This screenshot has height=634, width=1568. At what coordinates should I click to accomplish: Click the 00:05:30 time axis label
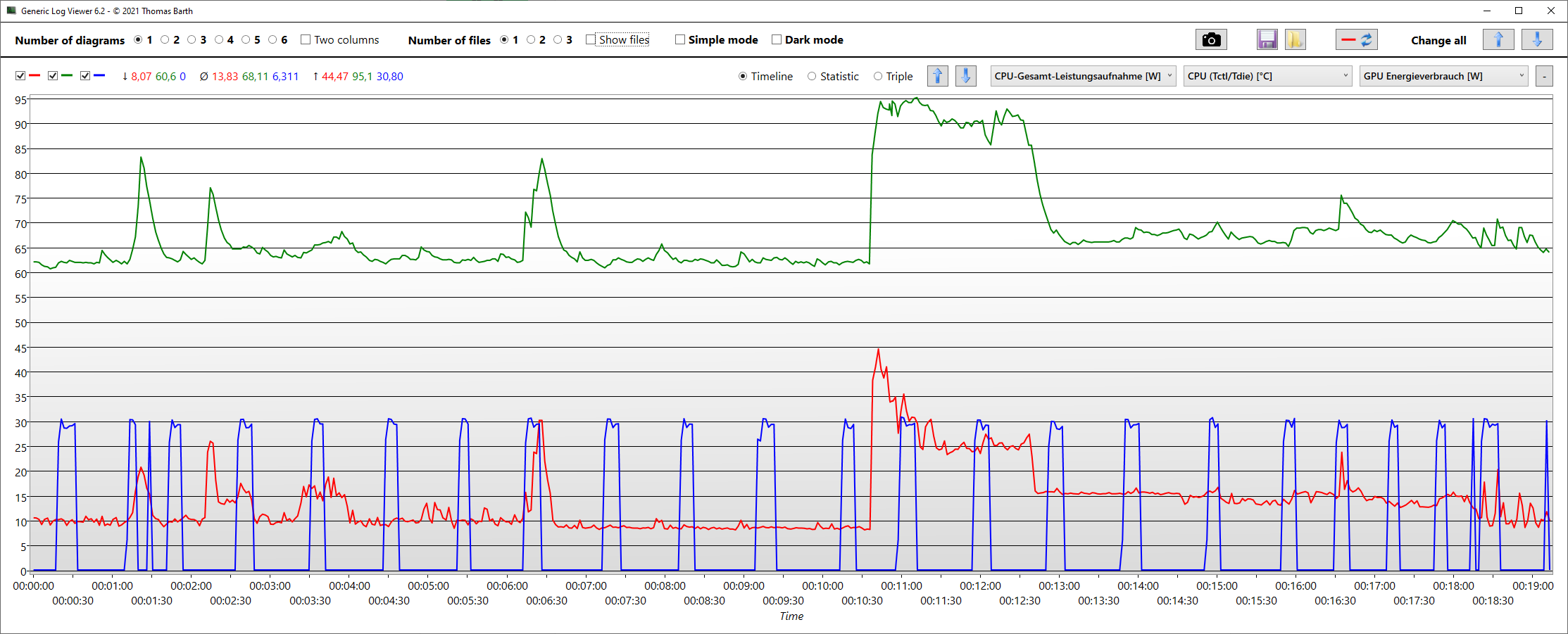tap(468, 600)
